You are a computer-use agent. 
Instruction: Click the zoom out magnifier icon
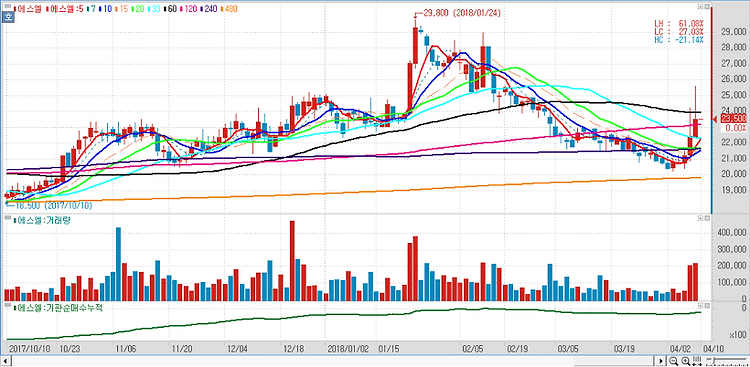(x=673, y=361)
